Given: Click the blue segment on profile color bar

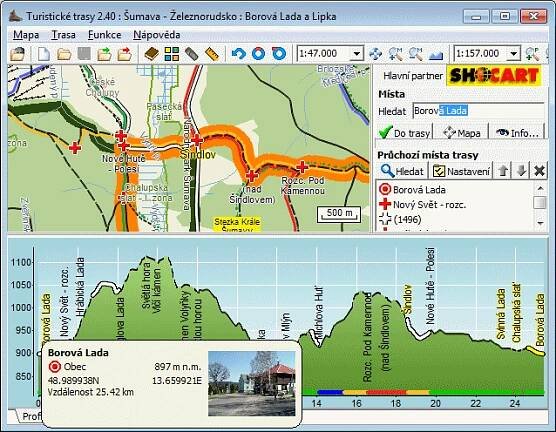Looking at the screenshot, I should pyautogui.click(x=330, y=392).
